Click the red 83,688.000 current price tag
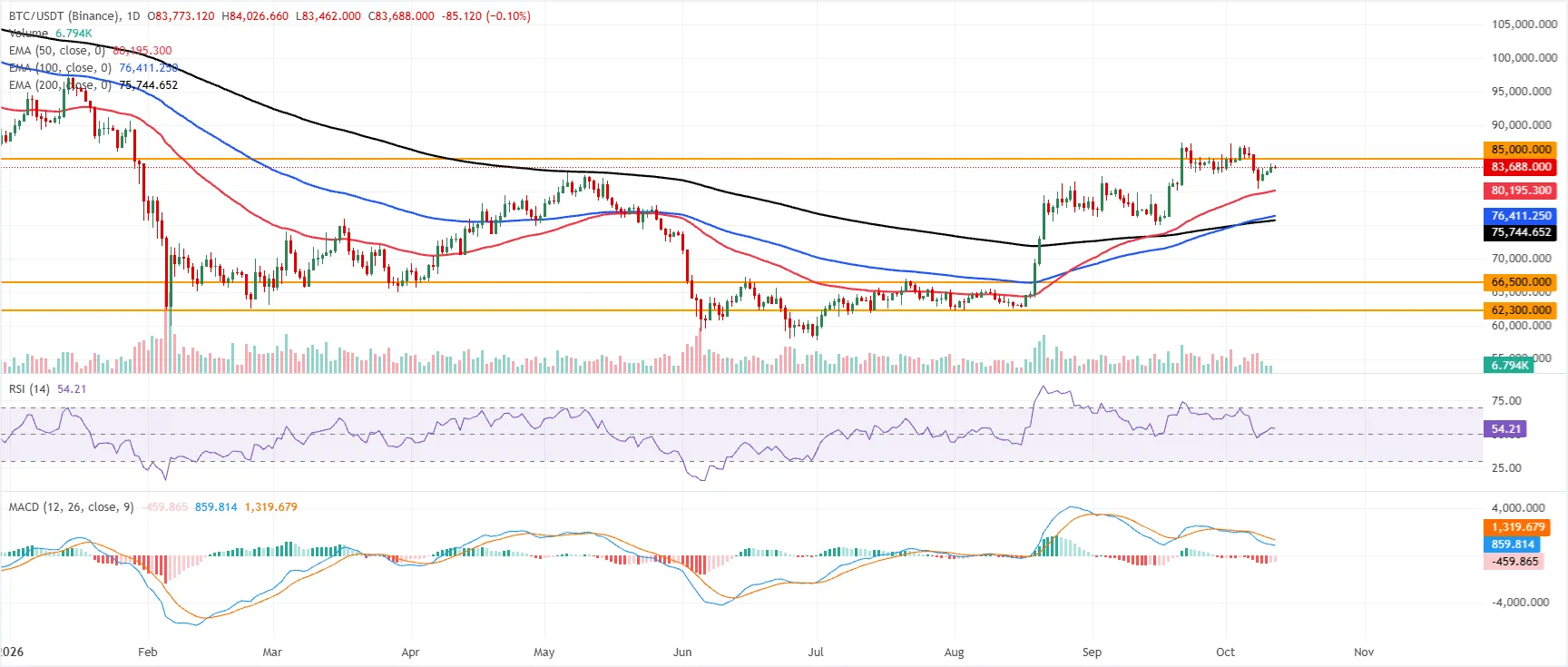The image size is (1568, 667). 1520,167
